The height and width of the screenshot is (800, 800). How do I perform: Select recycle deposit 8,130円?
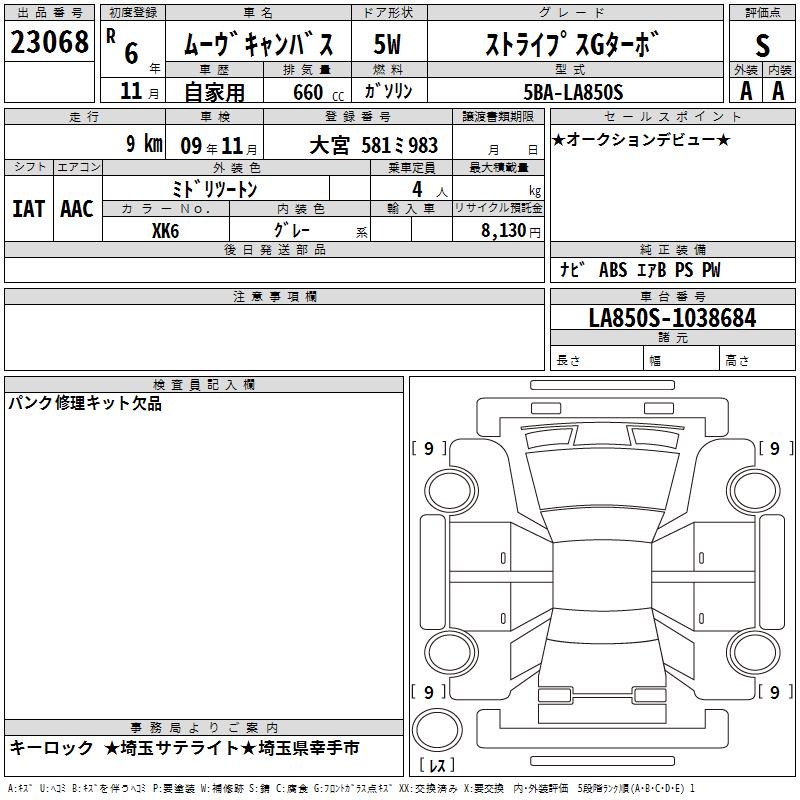511,231
